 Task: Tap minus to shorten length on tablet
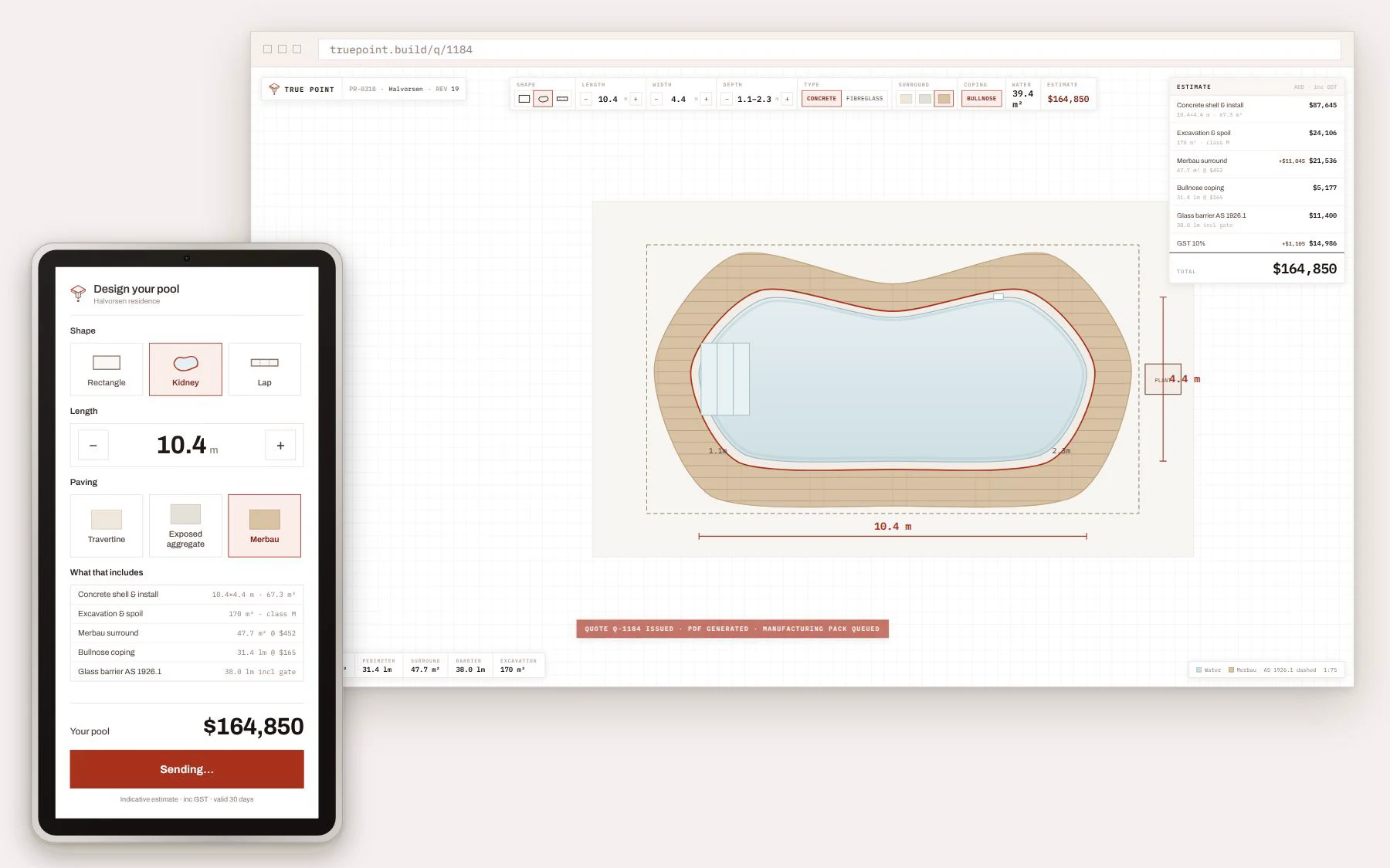(x=93, y=446)
